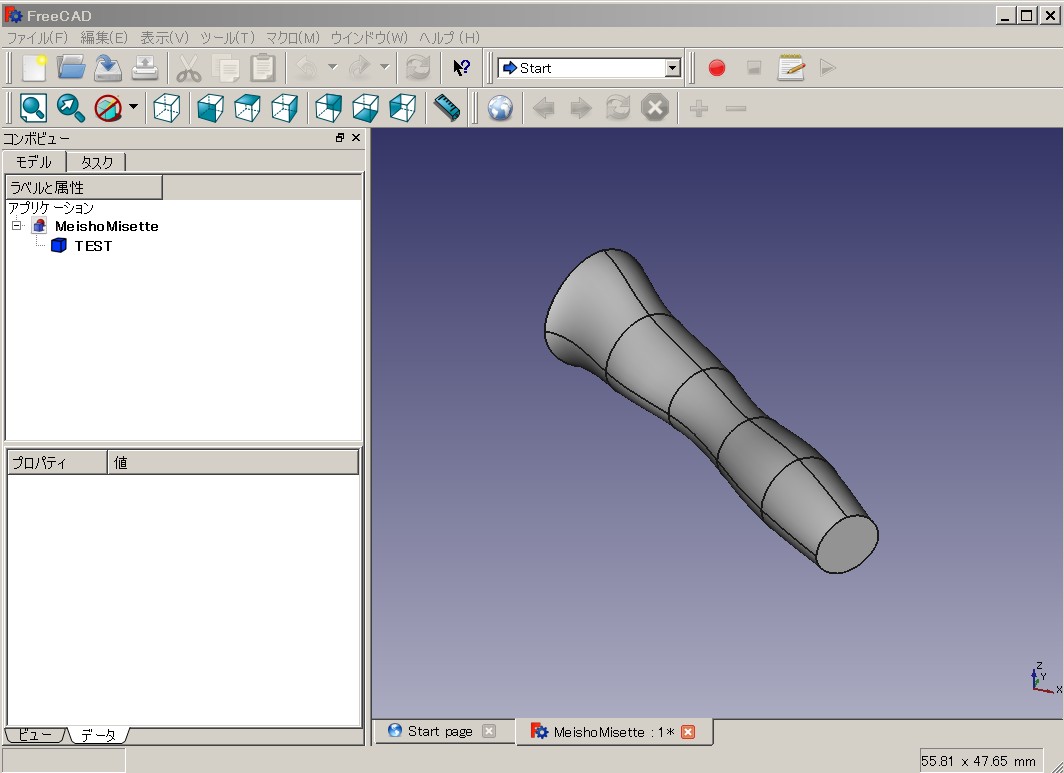Click the Copy icon
1064x773 pixels.
pyautogui.click(x=225, y=68)
